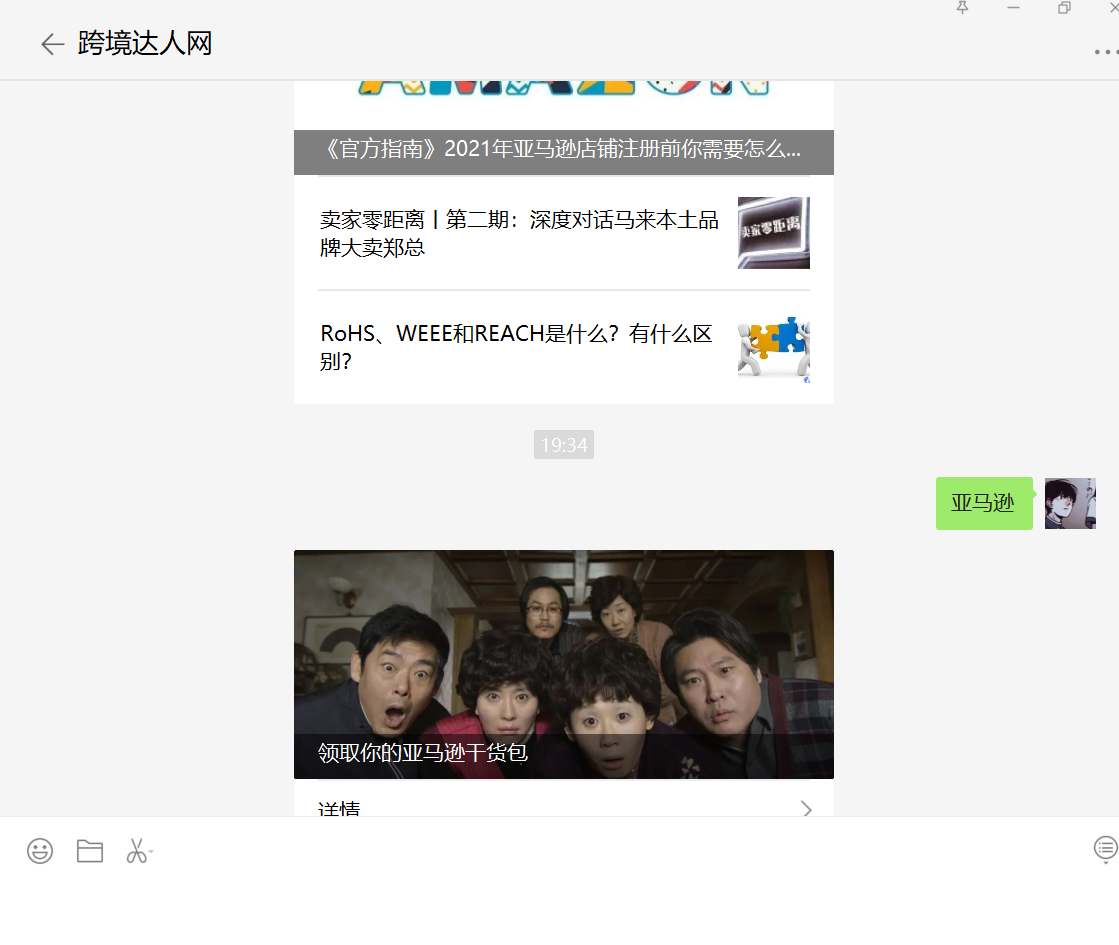Minimize the chat window

tap(1013, 8)
